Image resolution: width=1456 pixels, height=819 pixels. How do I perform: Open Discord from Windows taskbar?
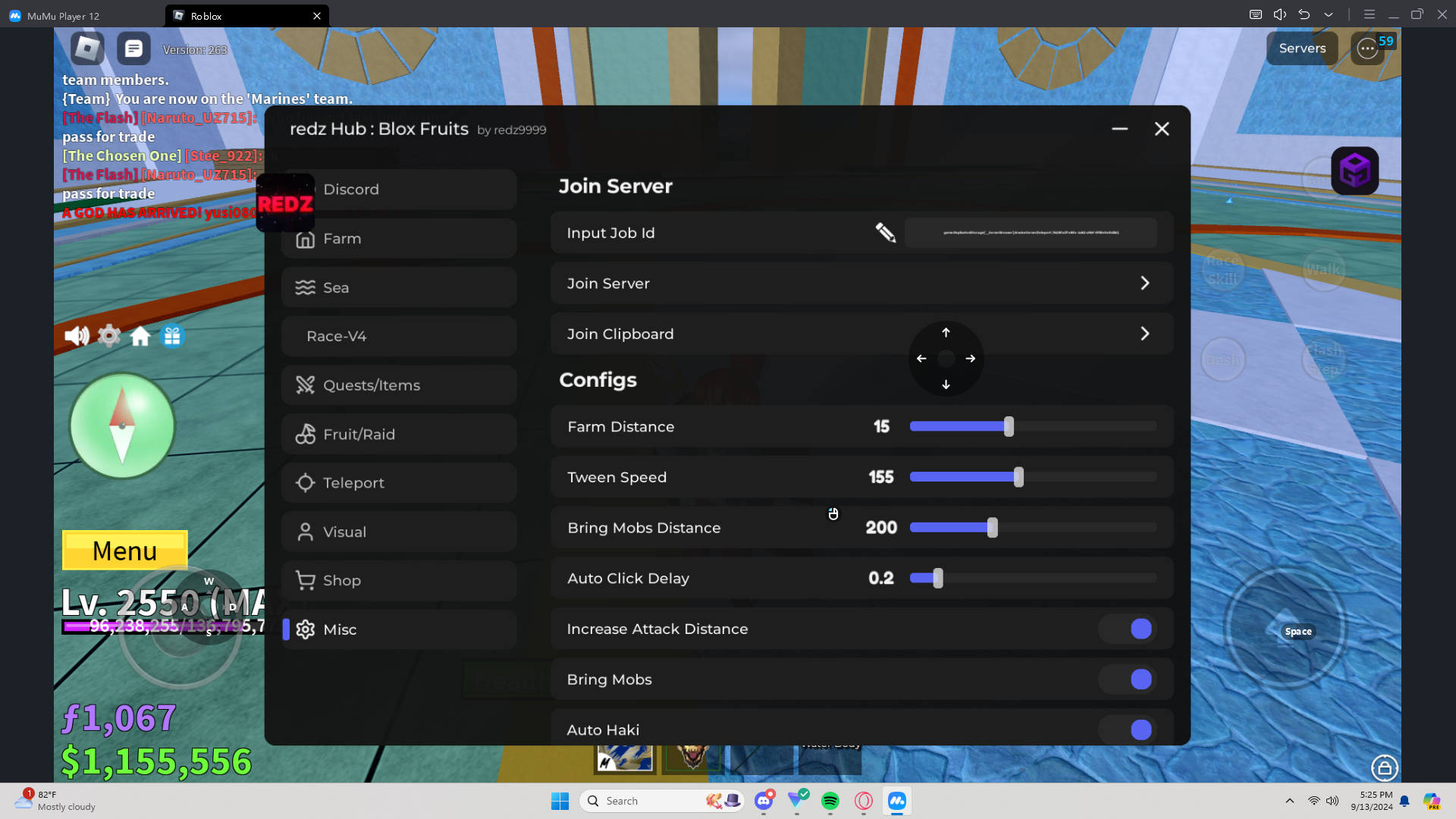click(764, 801)
